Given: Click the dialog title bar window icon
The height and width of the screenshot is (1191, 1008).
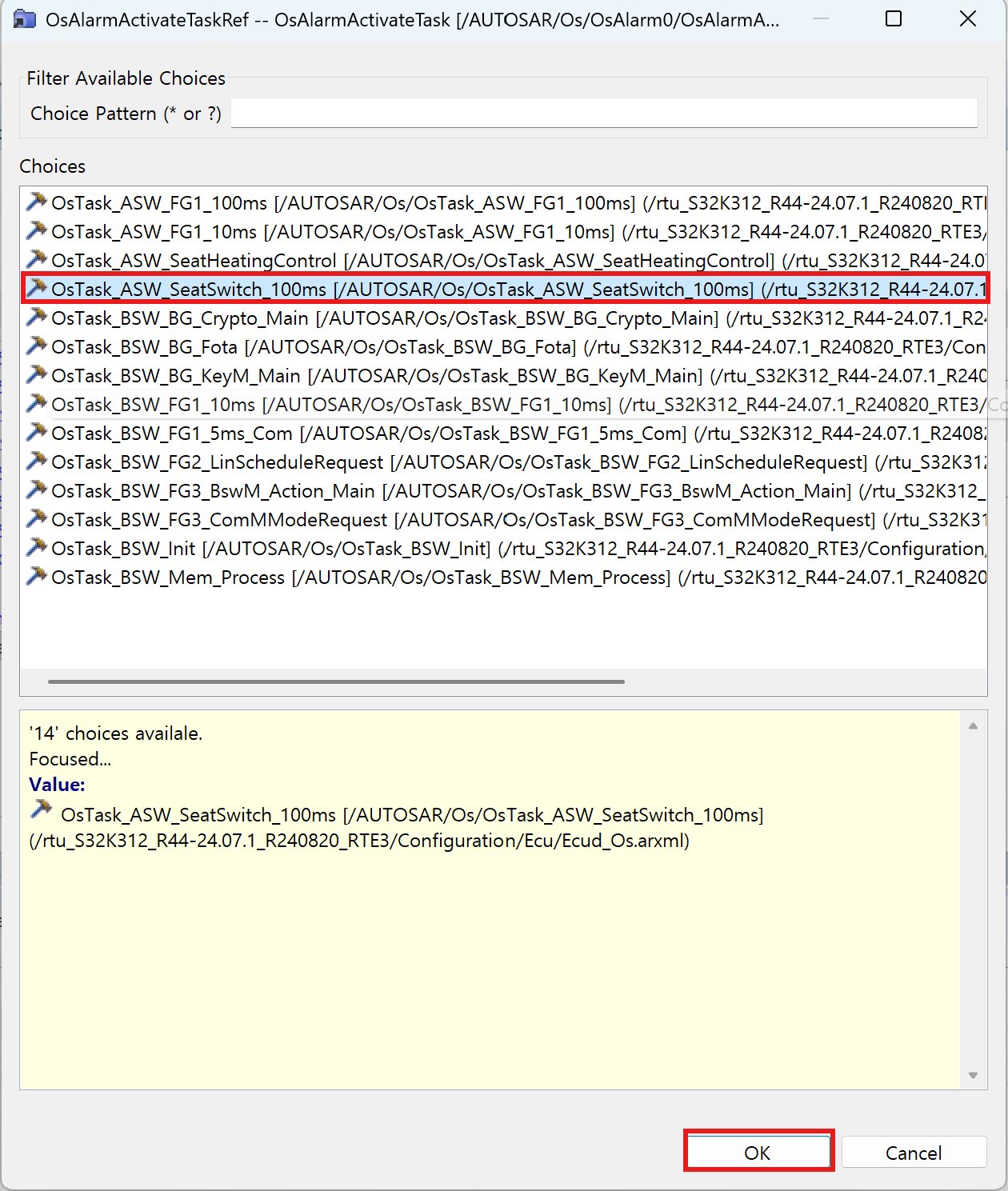Looking at the screenshot, I should (x=25, y=19).
